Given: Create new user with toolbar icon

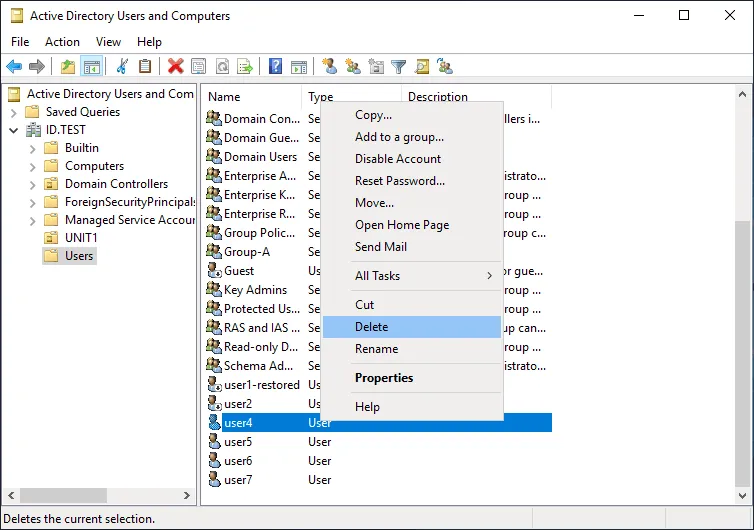Looking at the screenshot, I should tap(329, 67).
